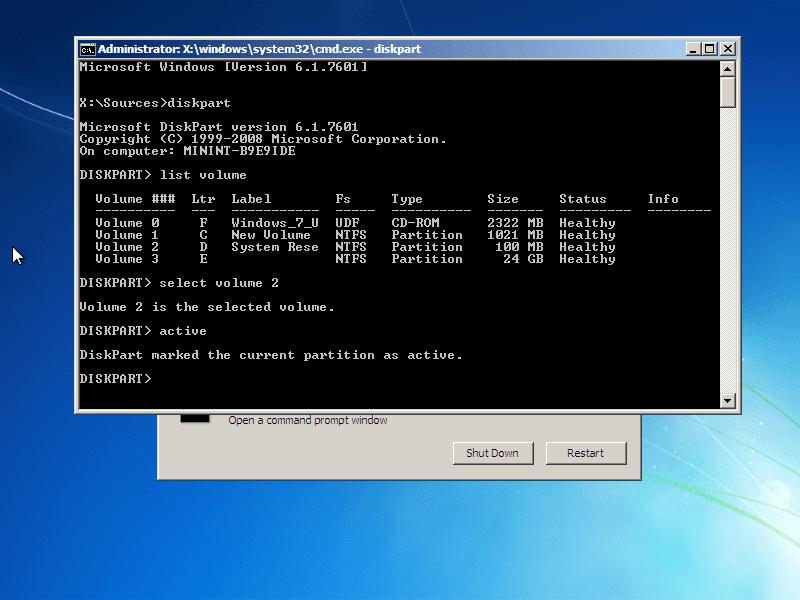Click the Restart button
Image resolution: width=800 pixels, height=600 pixels.
[586, 453]
